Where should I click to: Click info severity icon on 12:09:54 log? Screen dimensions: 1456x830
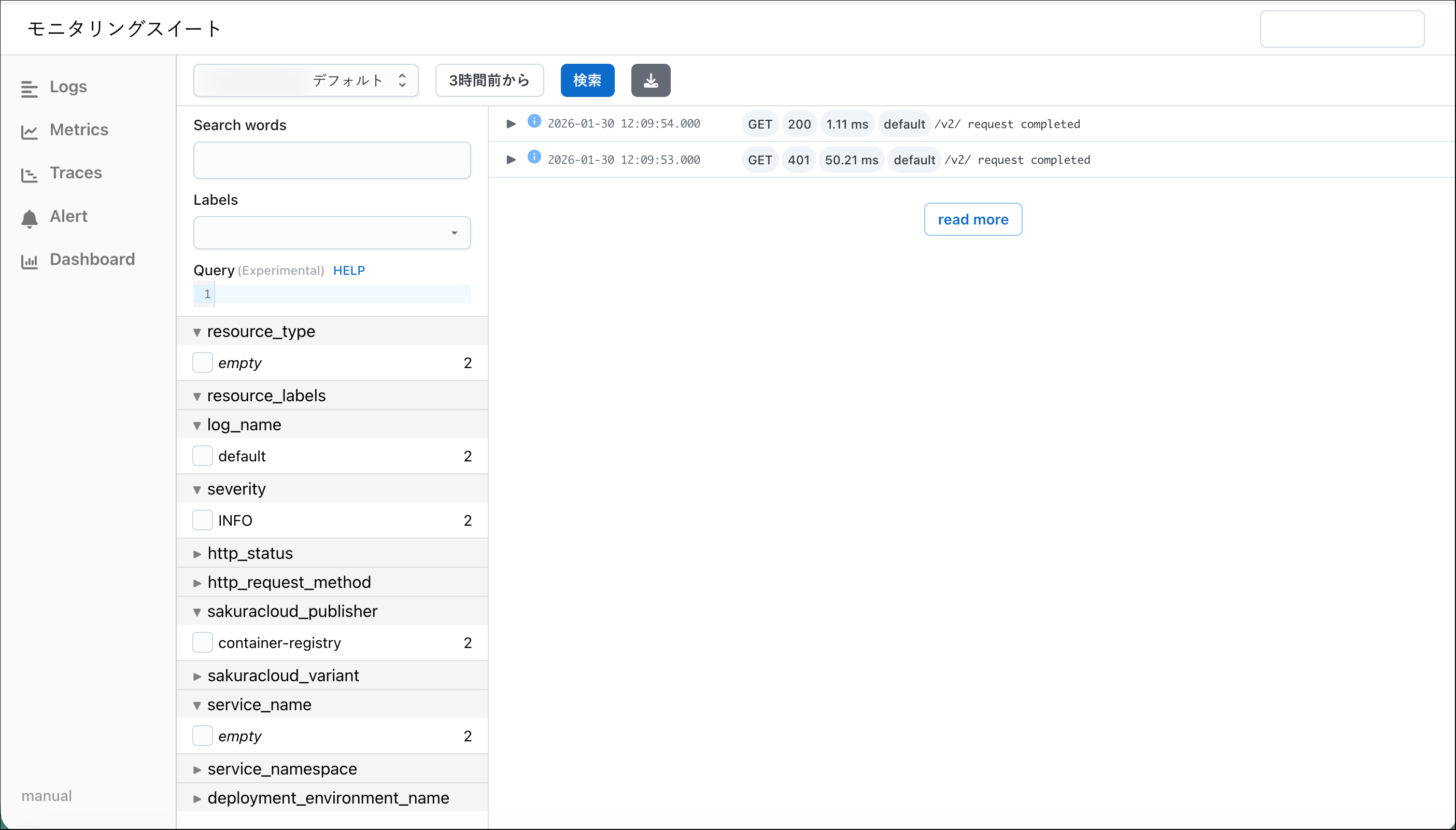coord(534,121)
